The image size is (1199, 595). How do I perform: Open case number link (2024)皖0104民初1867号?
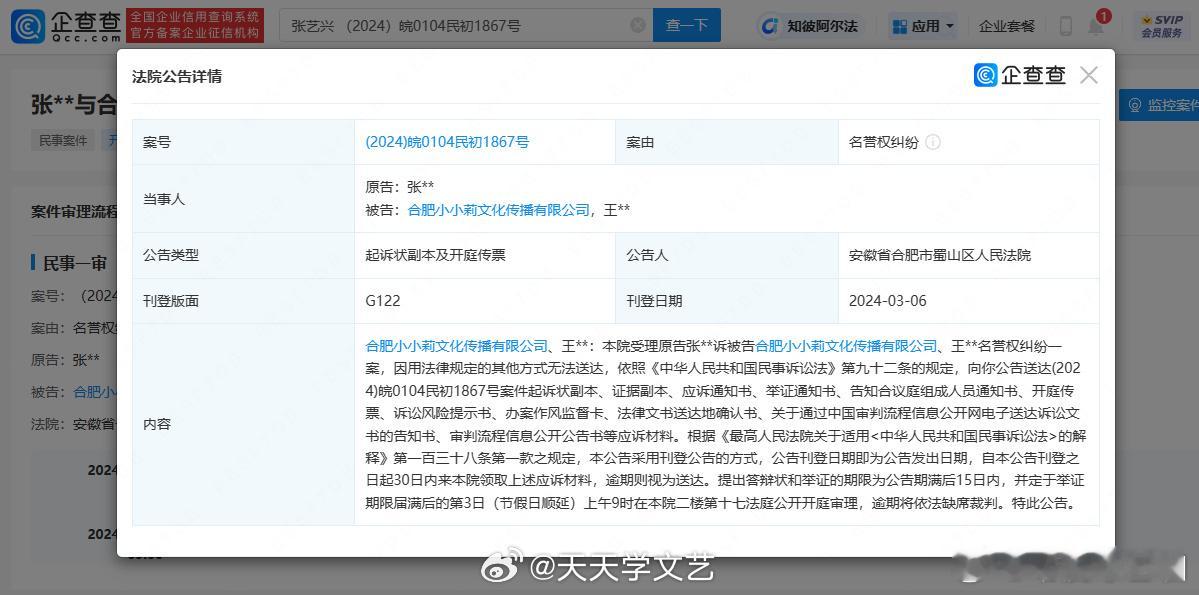447,141
